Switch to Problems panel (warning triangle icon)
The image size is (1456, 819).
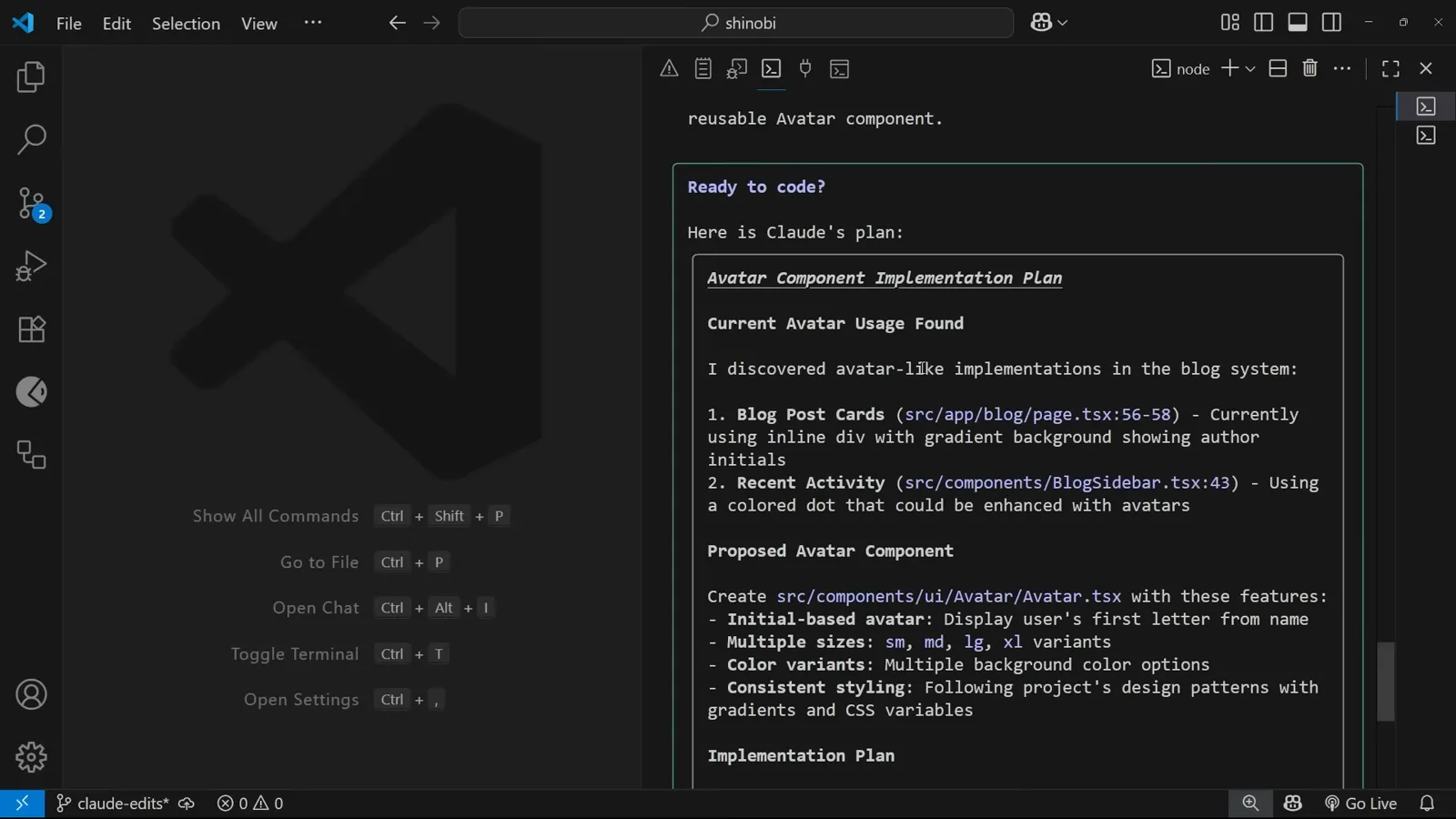pos(669,68)
